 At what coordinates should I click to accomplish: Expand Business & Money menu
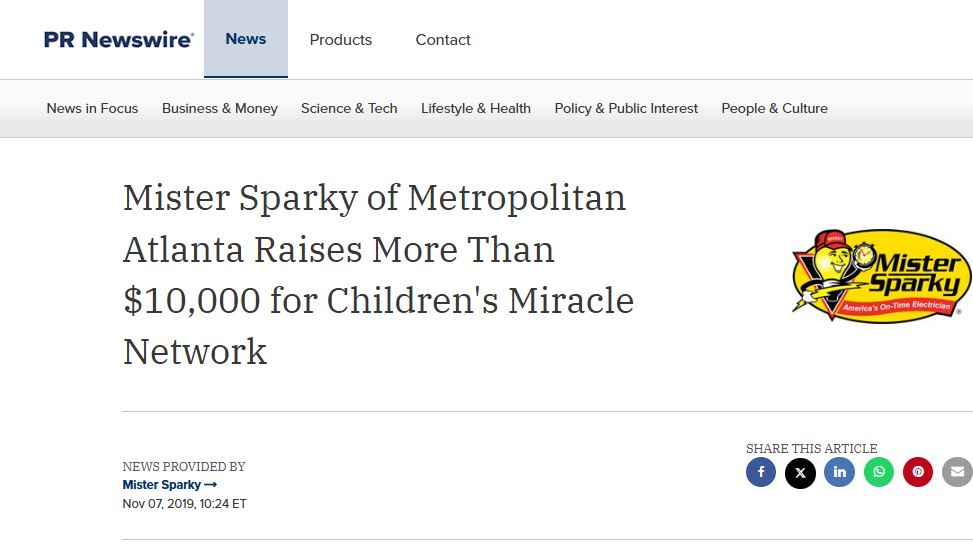tap(220, 108)
